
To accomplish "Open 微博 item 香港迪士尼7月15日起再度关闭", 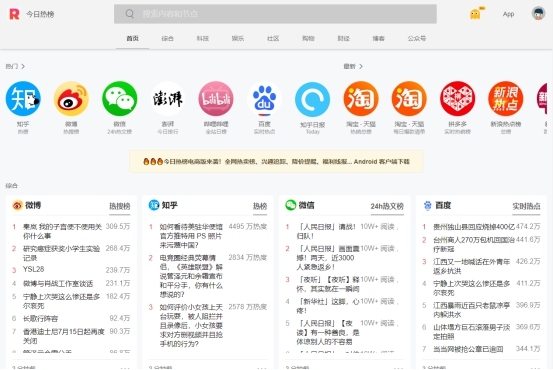I will point(64,336).
